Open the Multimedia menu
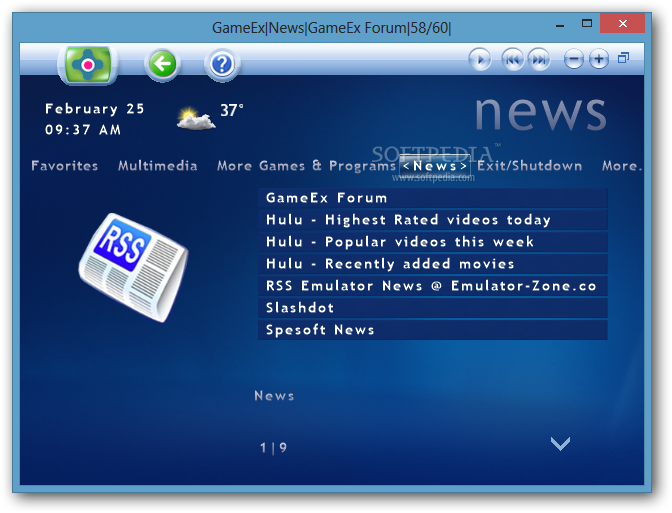Image resolution: width=672 pixels, height=513 pixels. pos(158,165)
